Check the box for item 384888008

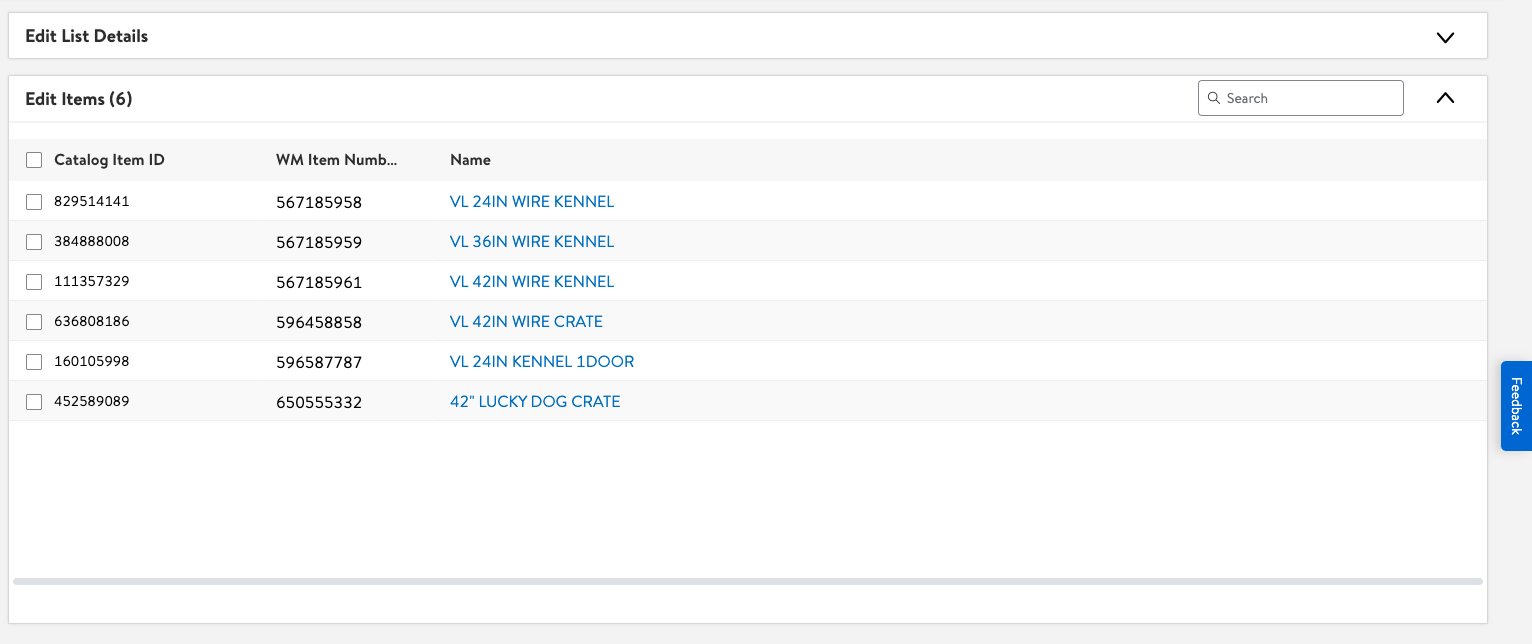point(34,242)
